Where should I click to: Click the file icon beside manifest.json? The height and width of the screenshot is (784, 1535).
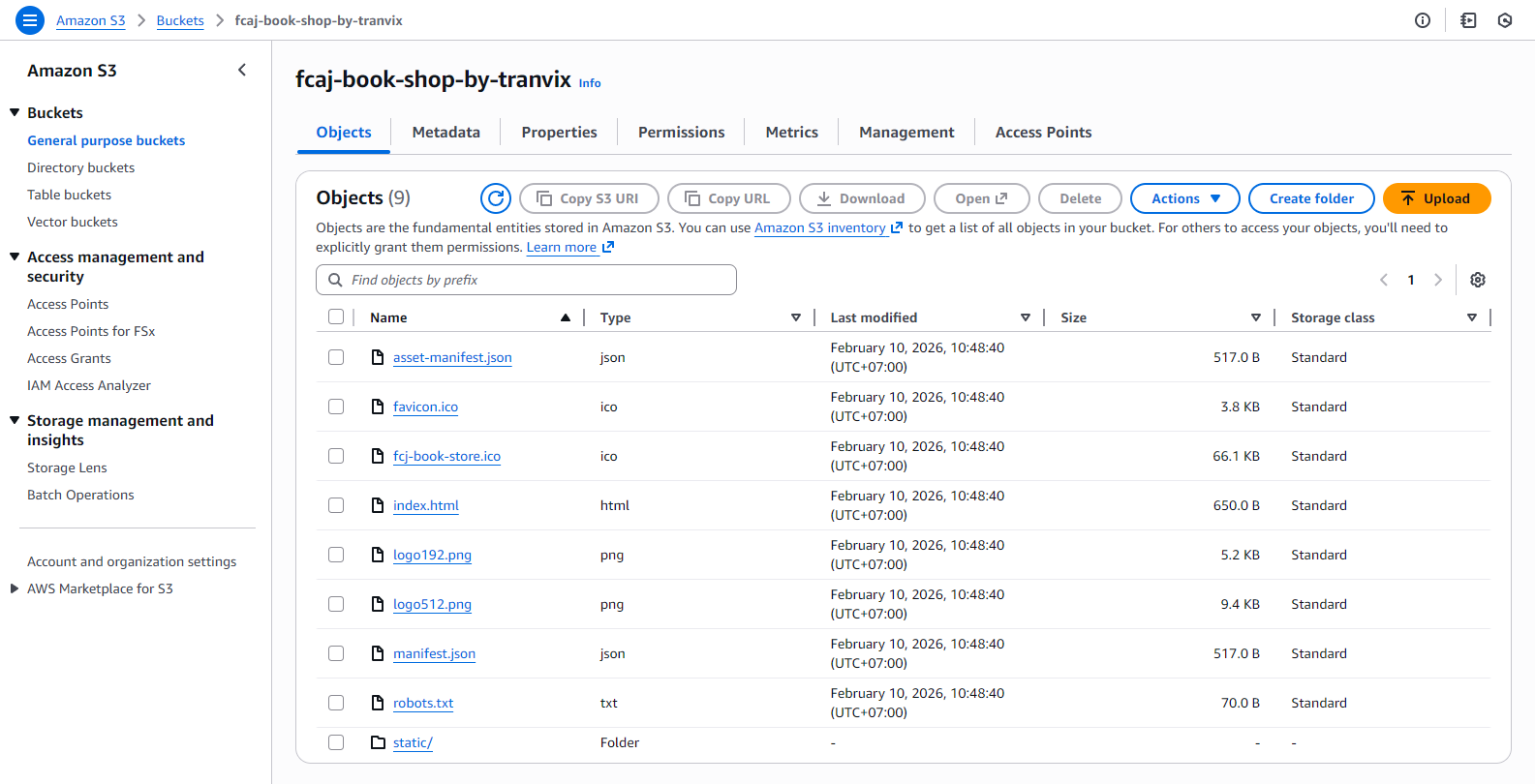(x=378, y=653)
